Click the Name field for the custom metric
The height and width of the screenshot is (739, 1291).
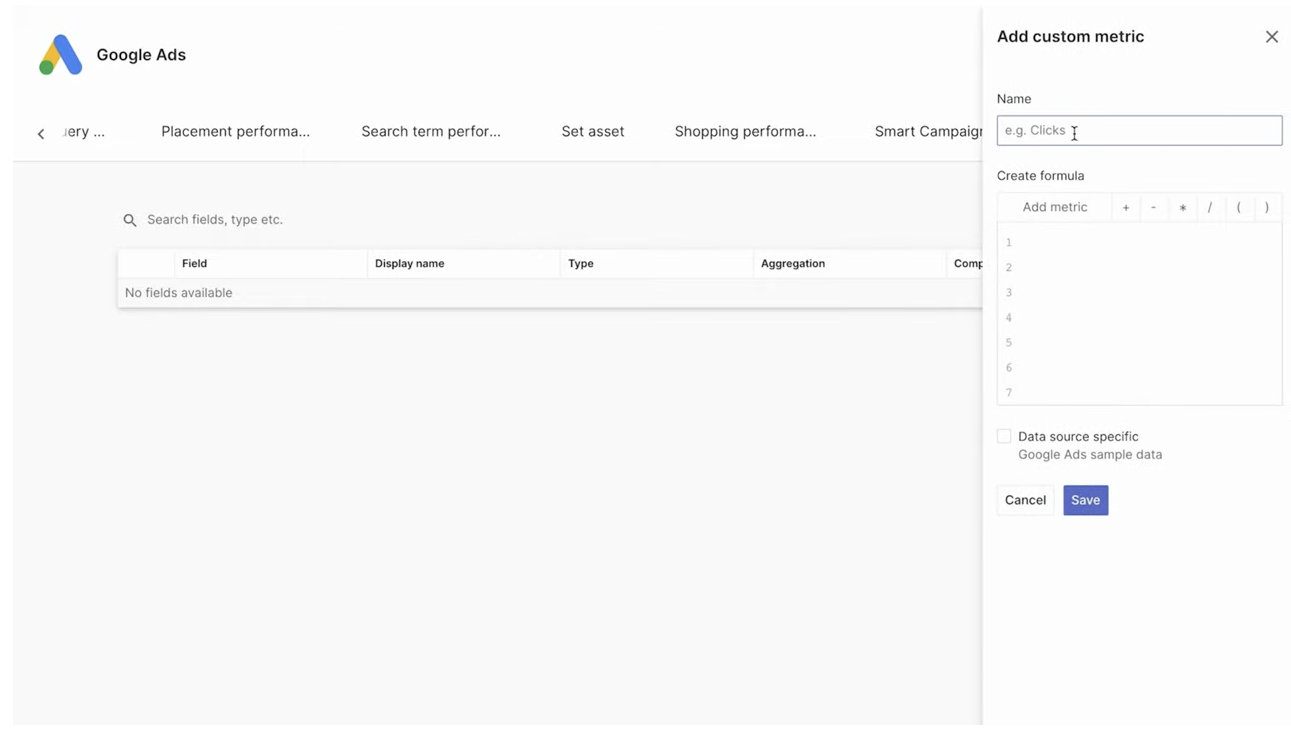1139,130
